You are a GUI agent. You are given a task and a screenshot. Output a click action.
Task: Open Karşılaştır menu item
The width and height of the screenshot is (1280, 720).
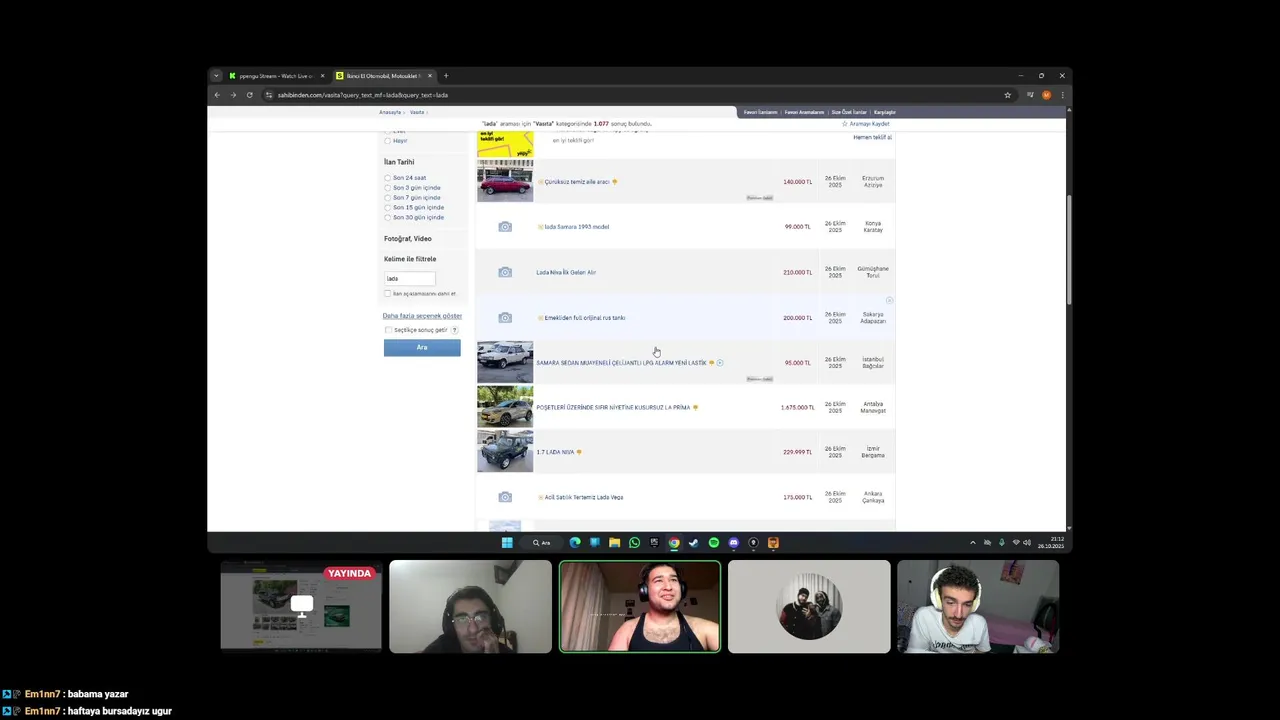[x=885, y=112]
